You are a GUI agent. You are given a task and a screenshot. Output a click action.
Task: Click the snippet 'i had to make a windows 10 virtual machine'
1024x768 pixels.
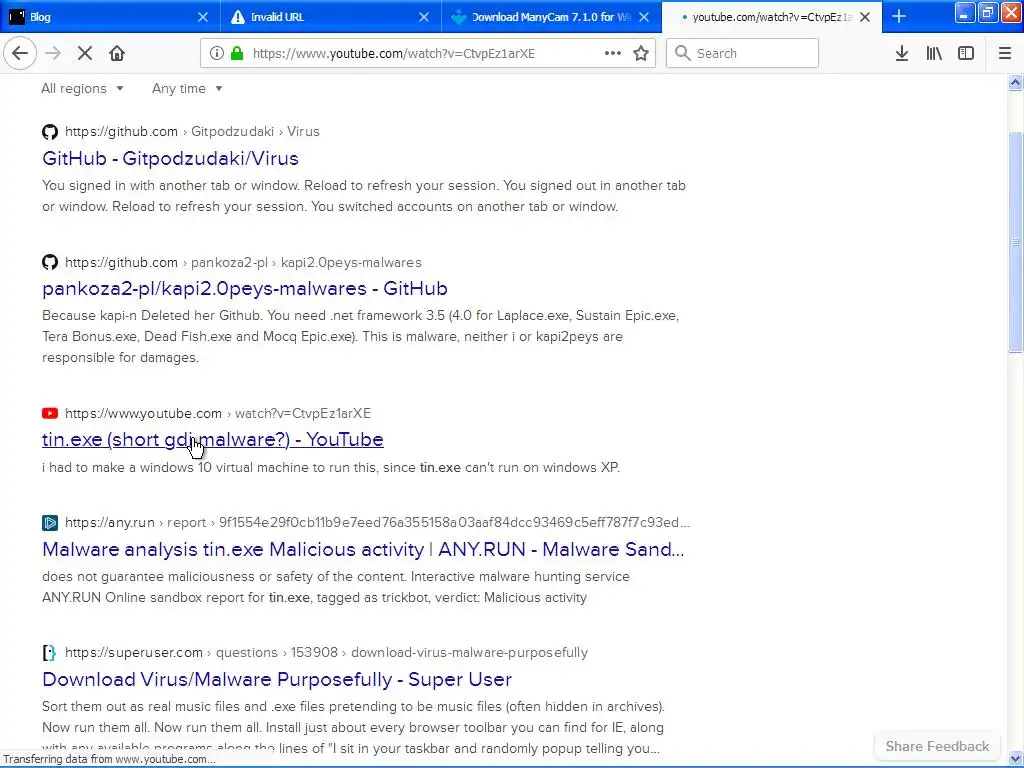click(331, 468)
